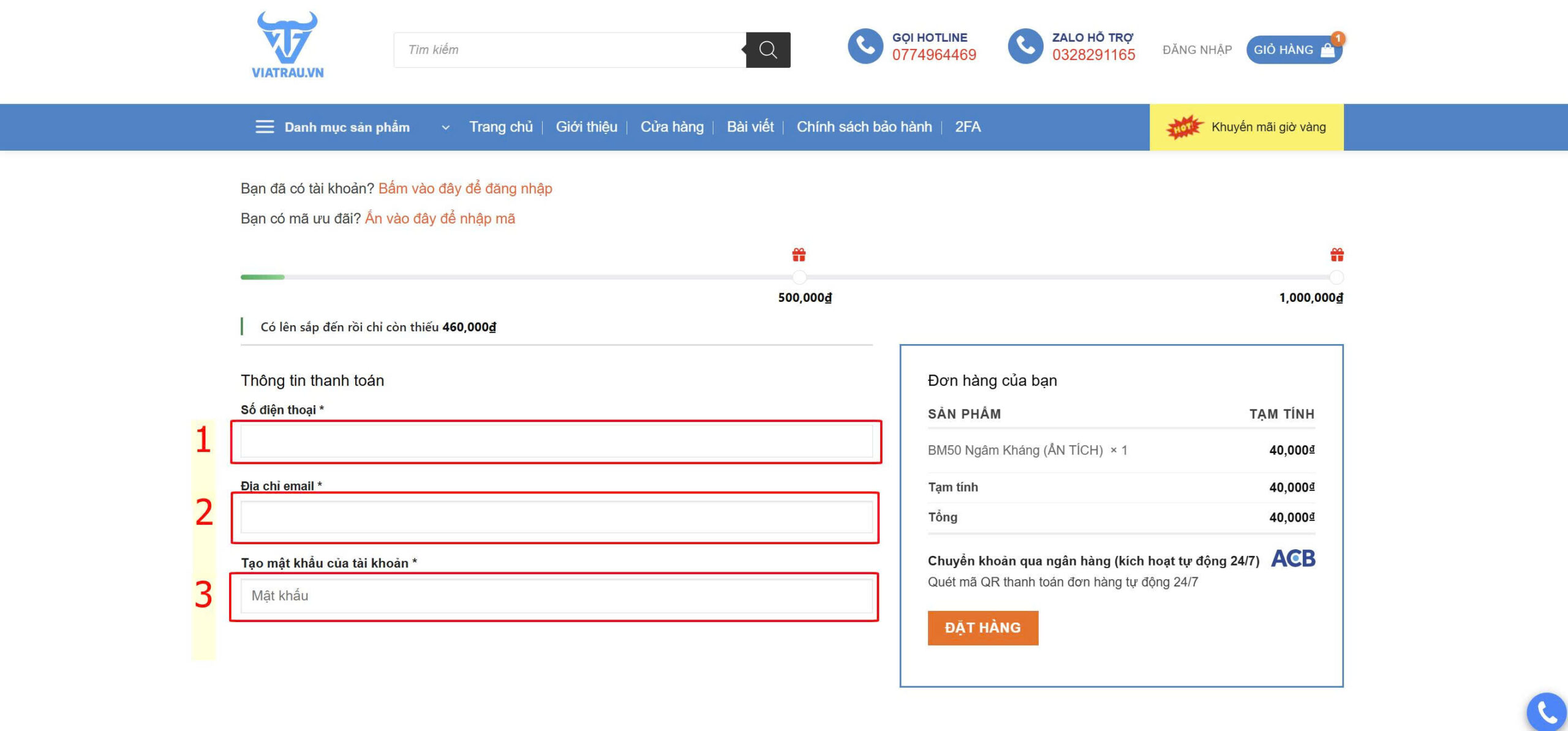This screenshot has height=731, width=1568.
Task: Open Chính sách bảo hành
Action: click(x=864, y=127)
